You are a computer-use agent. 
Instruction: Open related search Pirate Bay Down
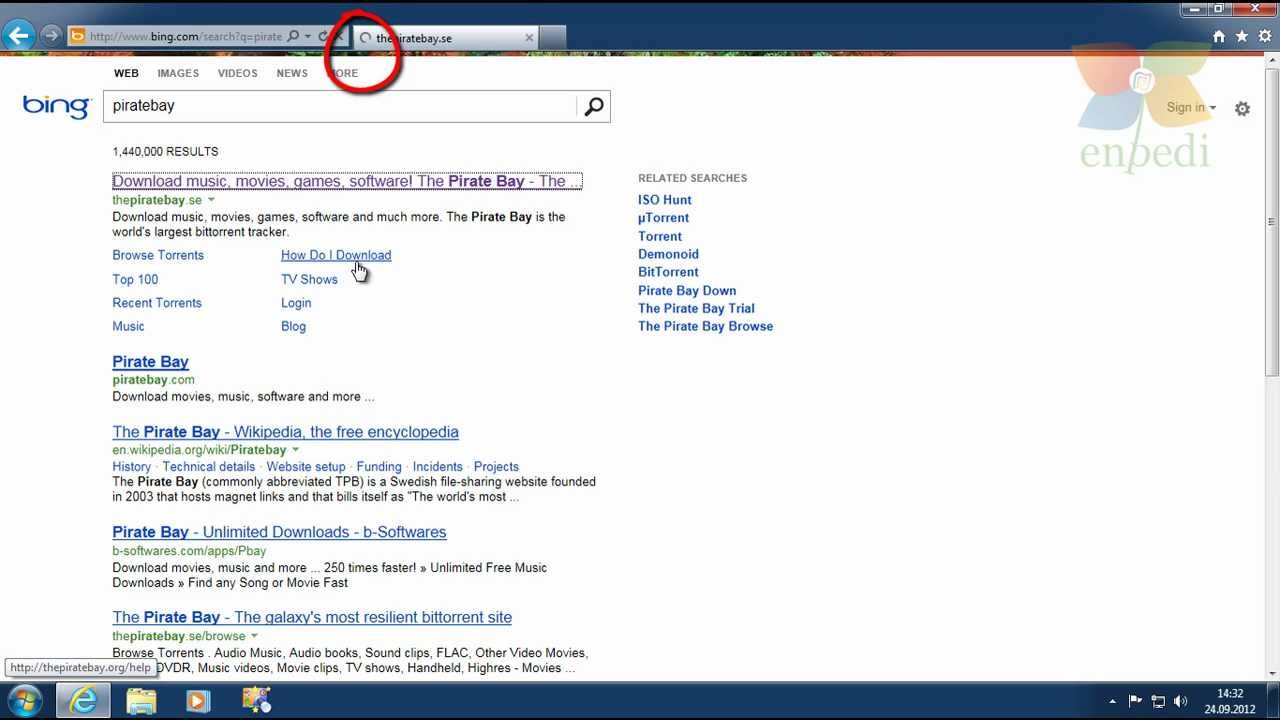point(687,291)
